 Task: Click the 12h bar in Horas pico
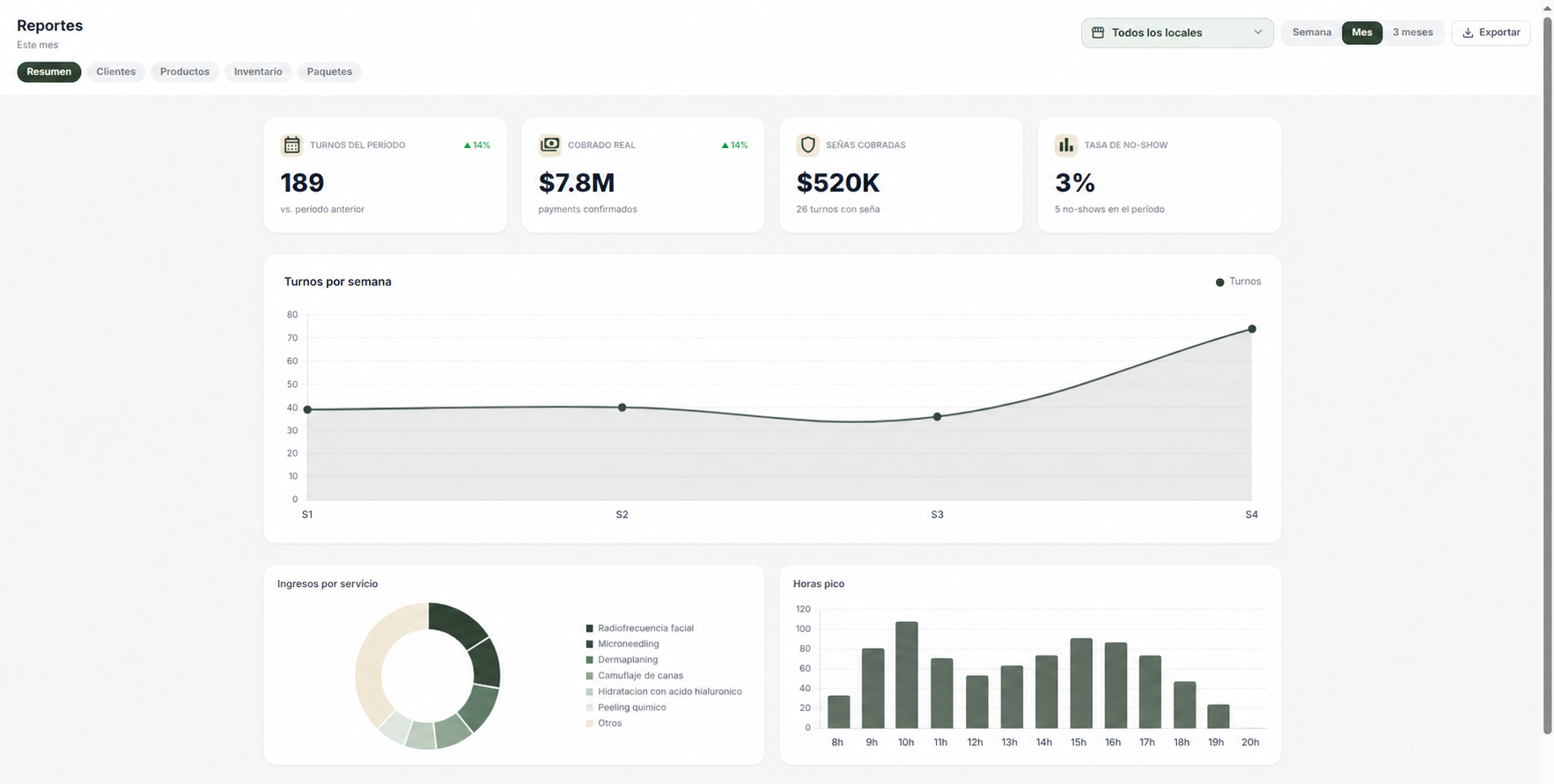click(976, 702)
